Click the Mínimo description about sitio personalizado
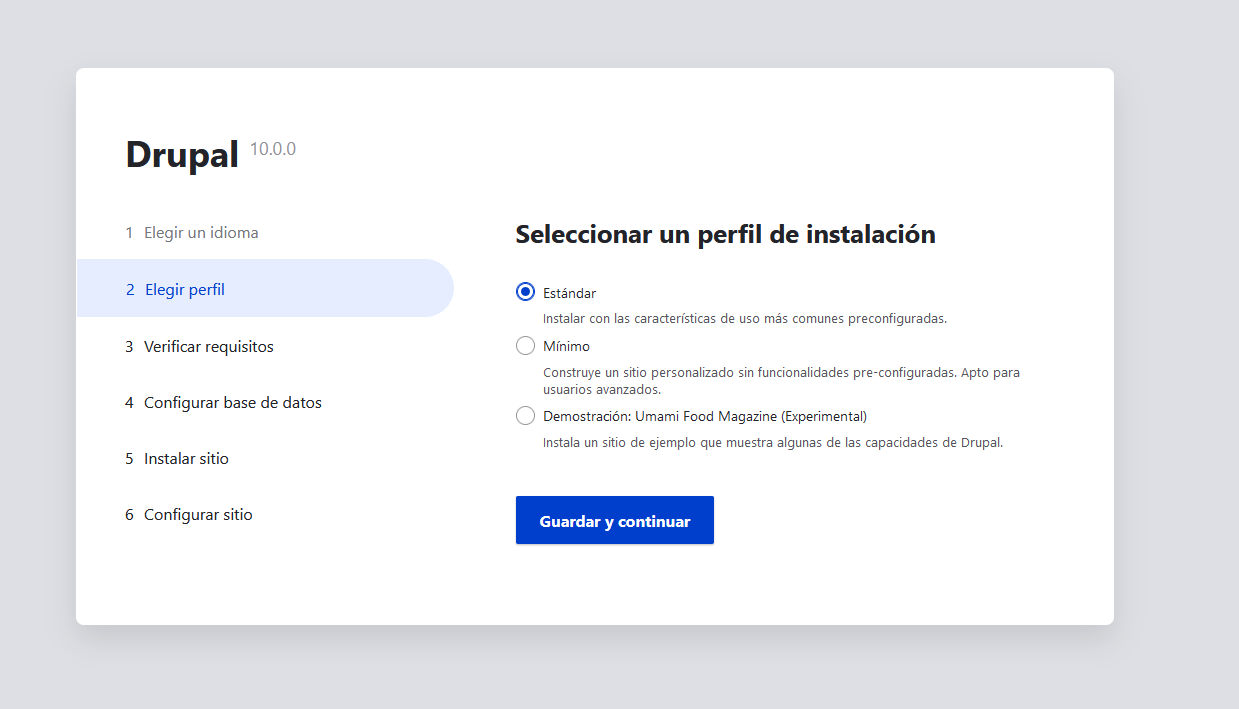The height and width of the screenshot is (709, 1239). (x=781, y=380)
